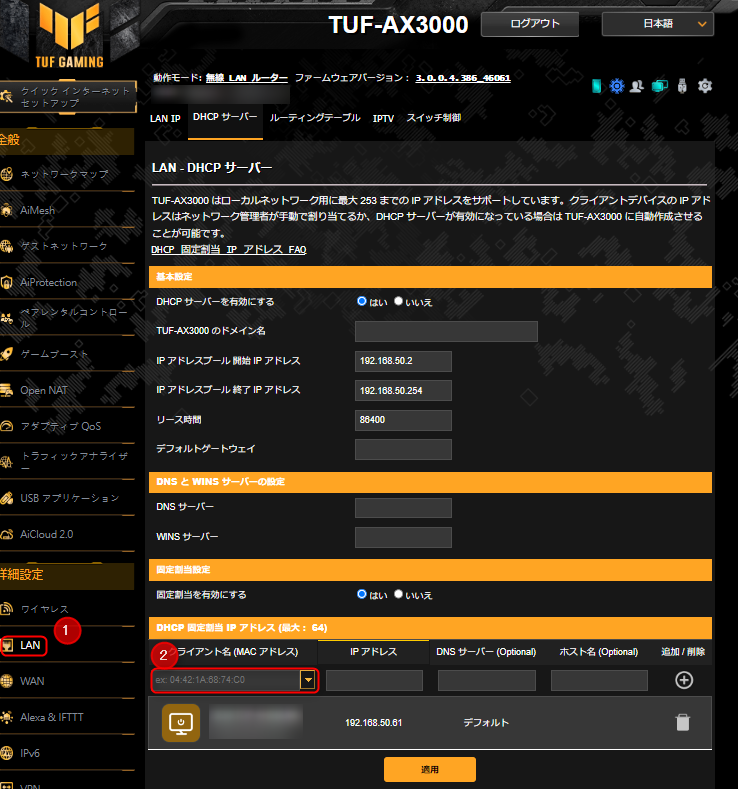Image resolution: width=738 pixels, height=789 pixels.
Task: Click the lease time field showing 86400
Action: click(x=403, y=420)
